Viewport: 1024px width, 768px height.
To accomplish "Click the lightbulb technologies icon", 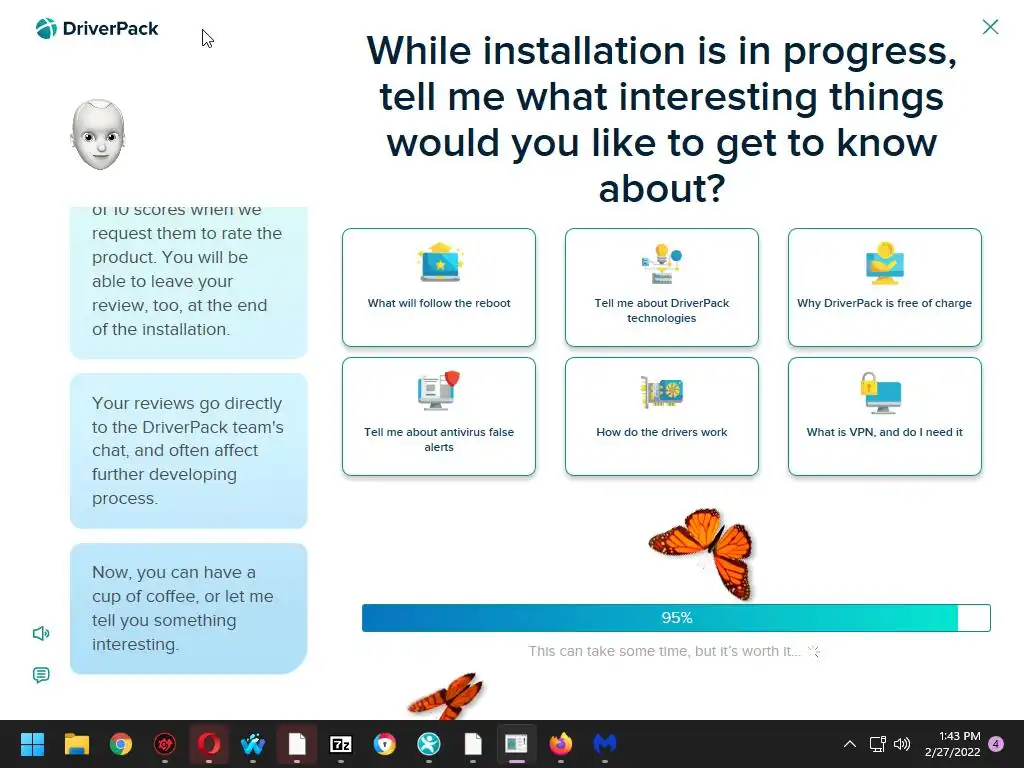I will [x=662, y=263].
